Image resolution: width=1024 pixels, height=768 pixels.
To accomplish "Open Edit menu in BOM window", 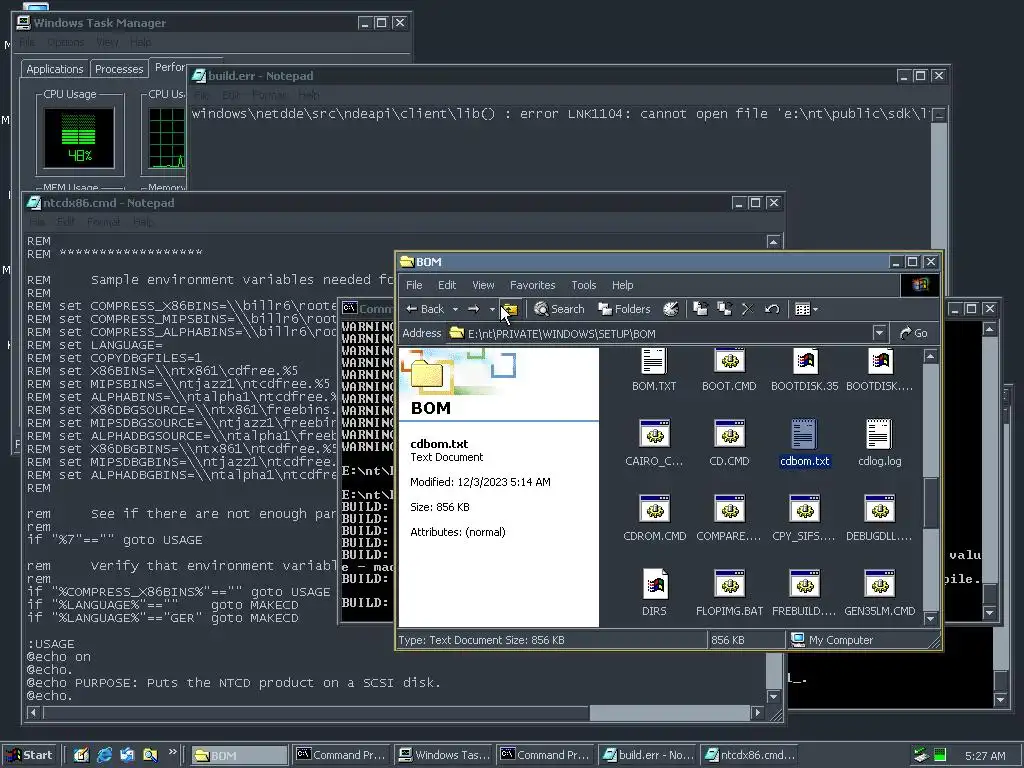I will point(447,285).
